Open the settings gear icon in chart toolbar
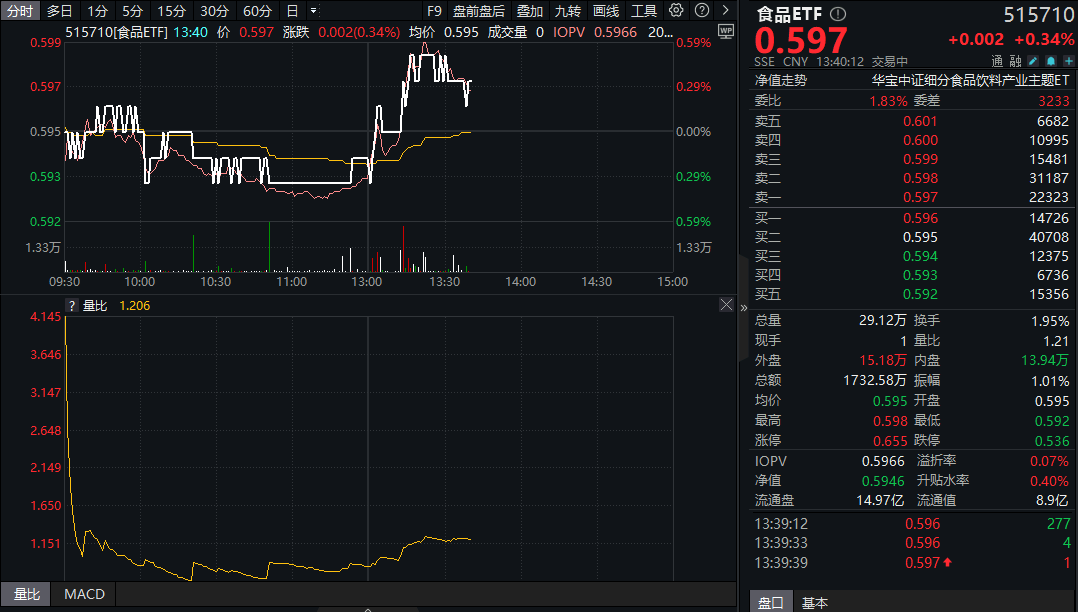 pos(676,11)
